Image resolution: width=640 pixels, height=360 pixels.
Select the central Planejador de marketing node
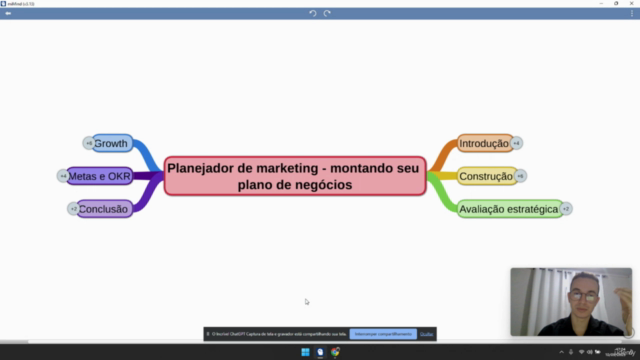point(295,176)
